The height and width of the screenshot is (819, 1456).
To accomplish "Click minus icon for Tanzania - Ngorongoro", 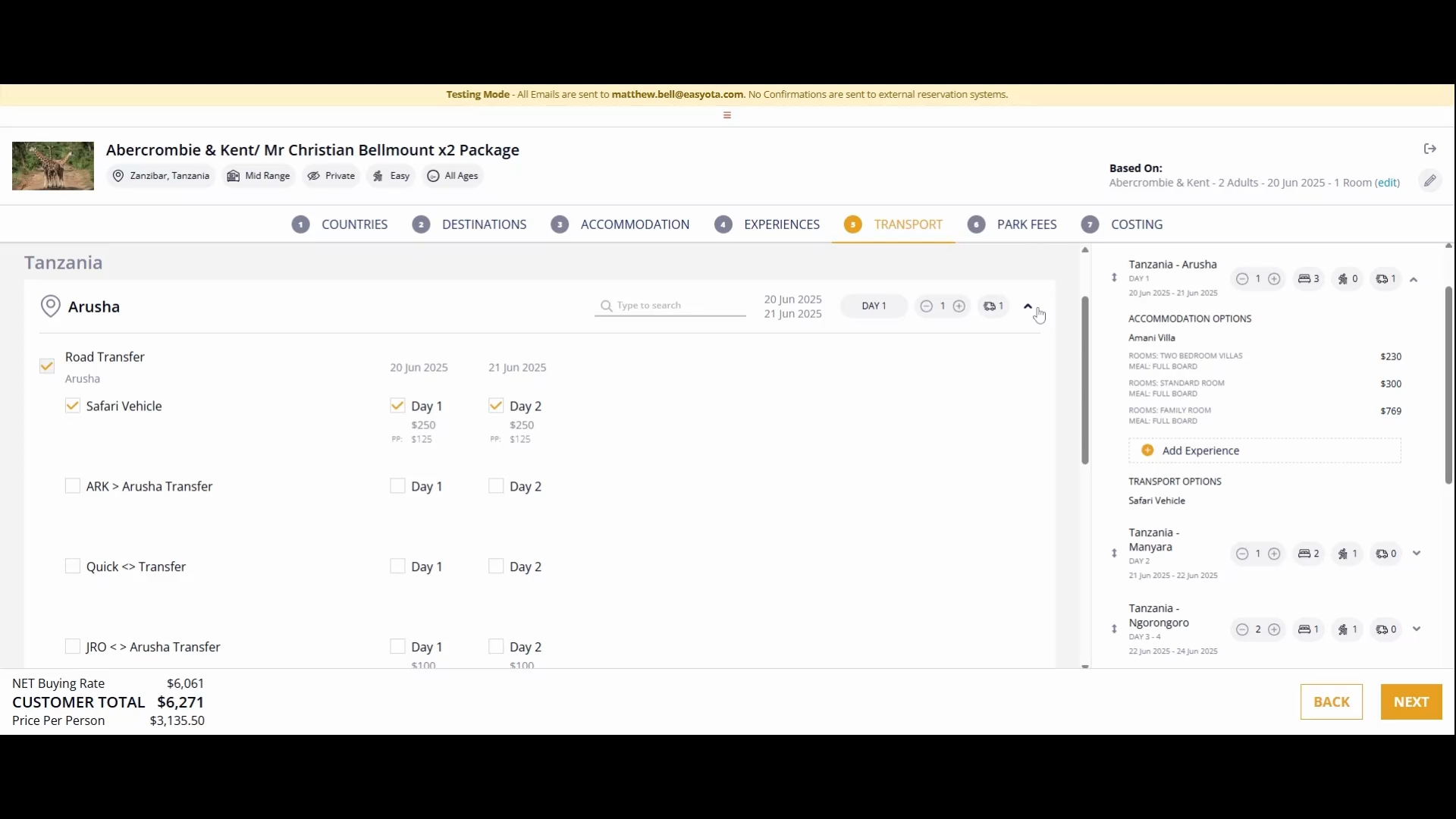I will click(x=1242, y=629).
